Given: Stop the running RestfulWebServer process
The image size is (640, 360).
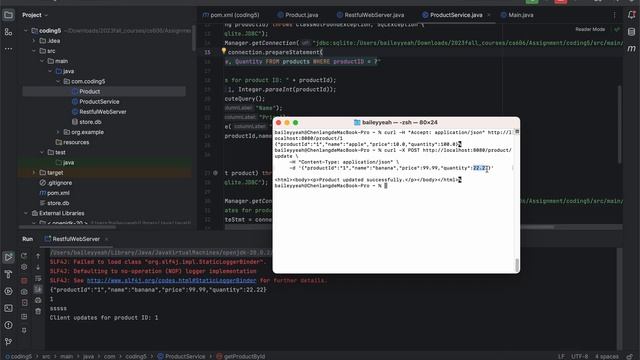Looking at the screenshot, I should (24, 280).
